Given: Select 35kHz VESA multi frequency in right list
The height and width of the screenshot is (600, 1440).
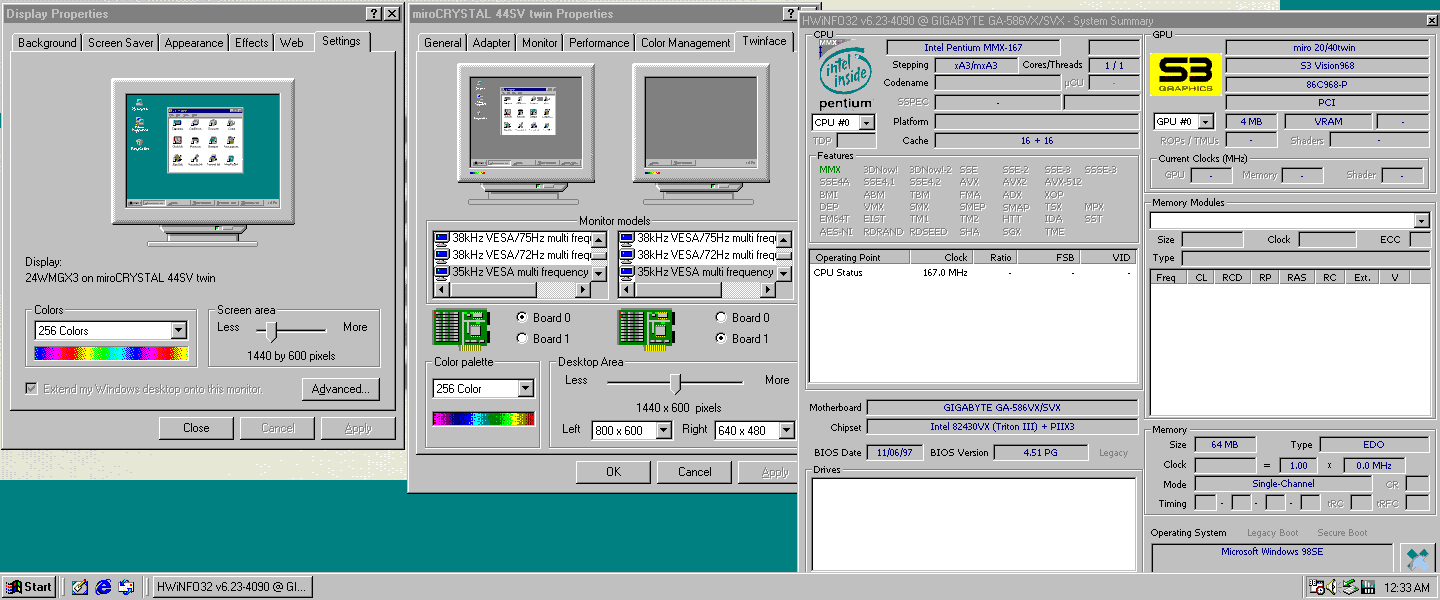Looking at the screenshot, I should click(x=697, y=272).
